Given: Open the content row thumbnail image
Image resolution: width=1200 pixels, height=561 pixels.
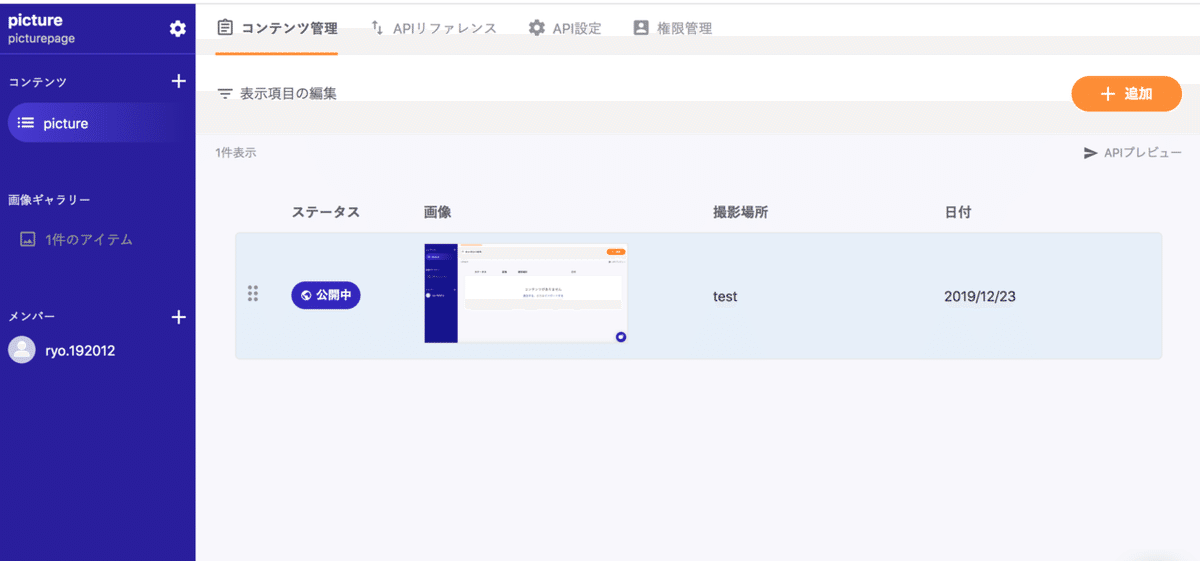Looking at the screenshot, I should [526, 294].
